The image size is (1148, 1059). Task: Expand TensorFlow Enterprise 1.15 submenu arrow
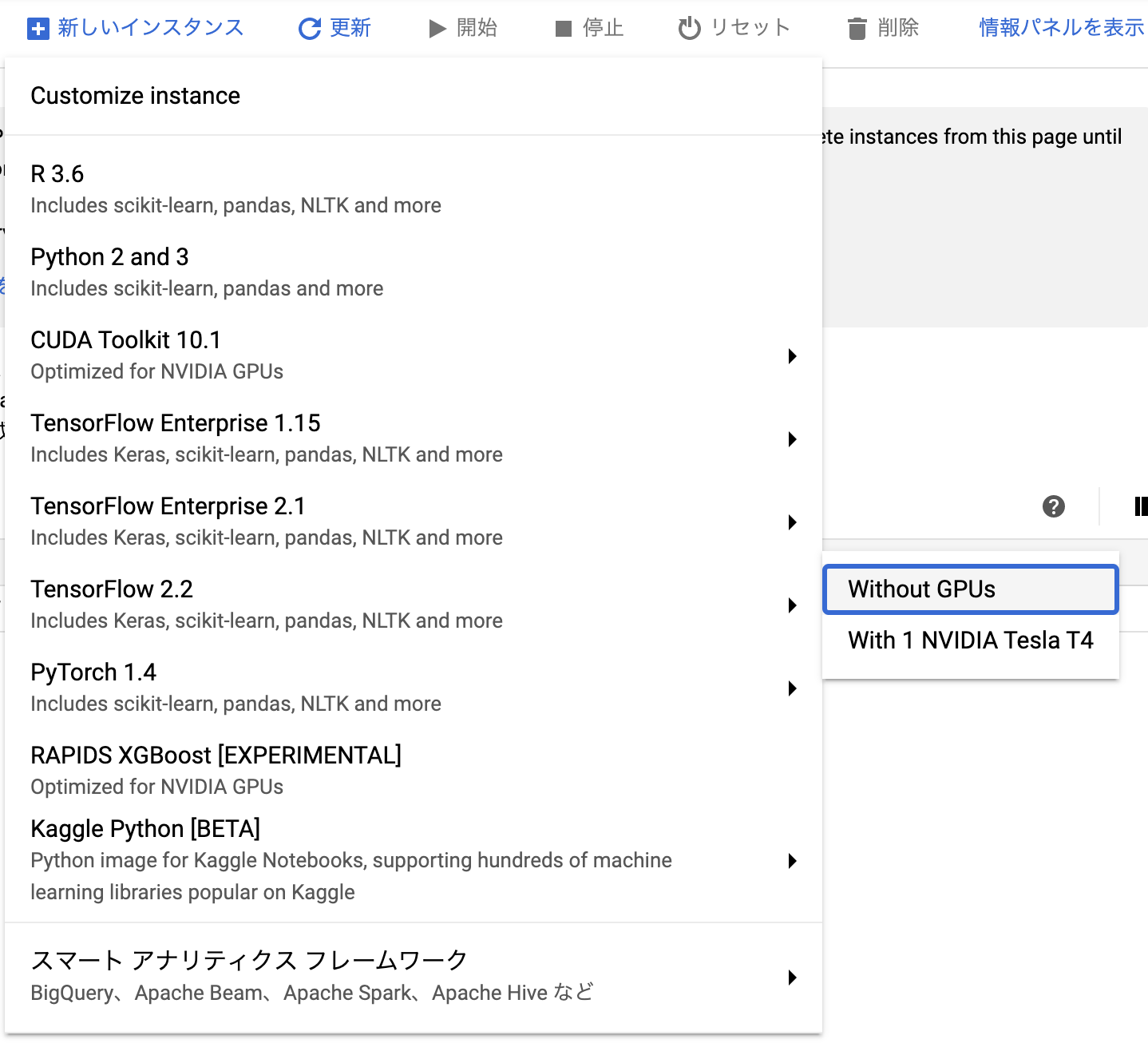pyautogui.click(x=792, y=439)
